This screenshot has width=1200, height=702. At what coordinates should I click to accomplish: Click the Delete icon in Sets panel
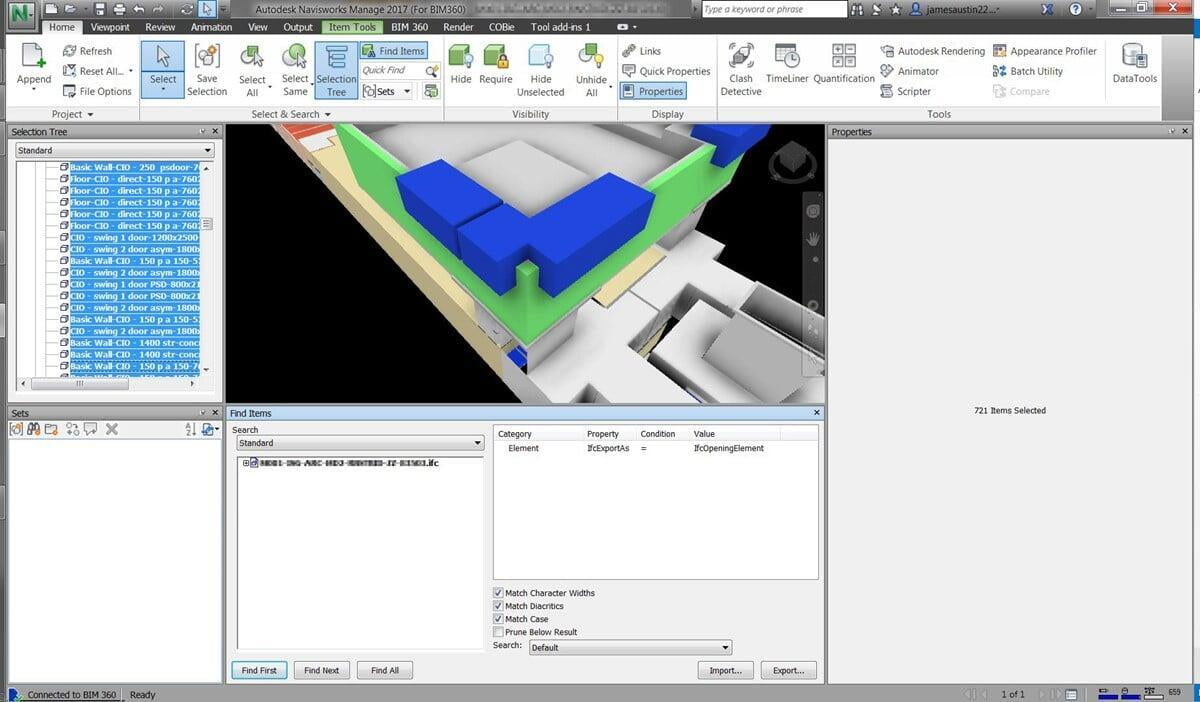pos(112,429)
